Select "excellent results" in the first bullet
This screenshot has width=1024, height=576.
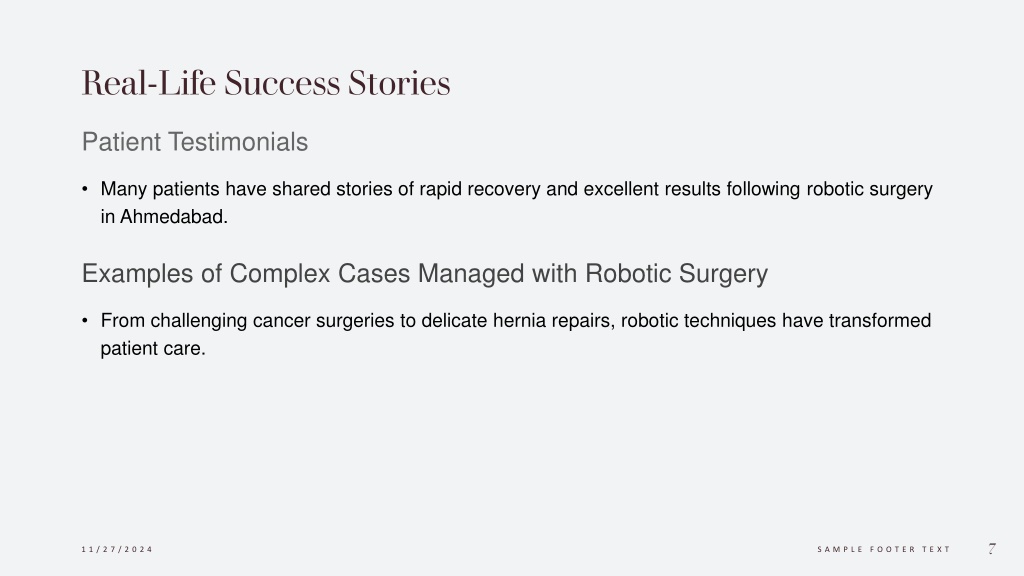coord(652,189)
